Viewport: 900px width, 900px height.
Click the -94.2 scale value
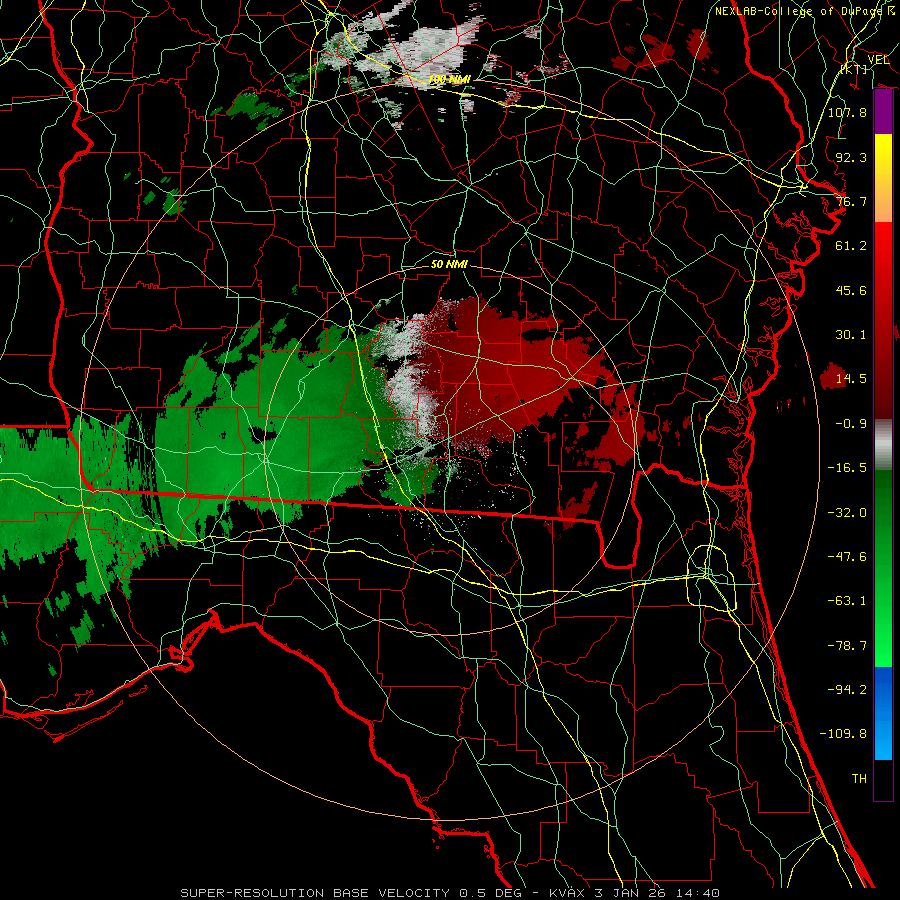(847, 690)
